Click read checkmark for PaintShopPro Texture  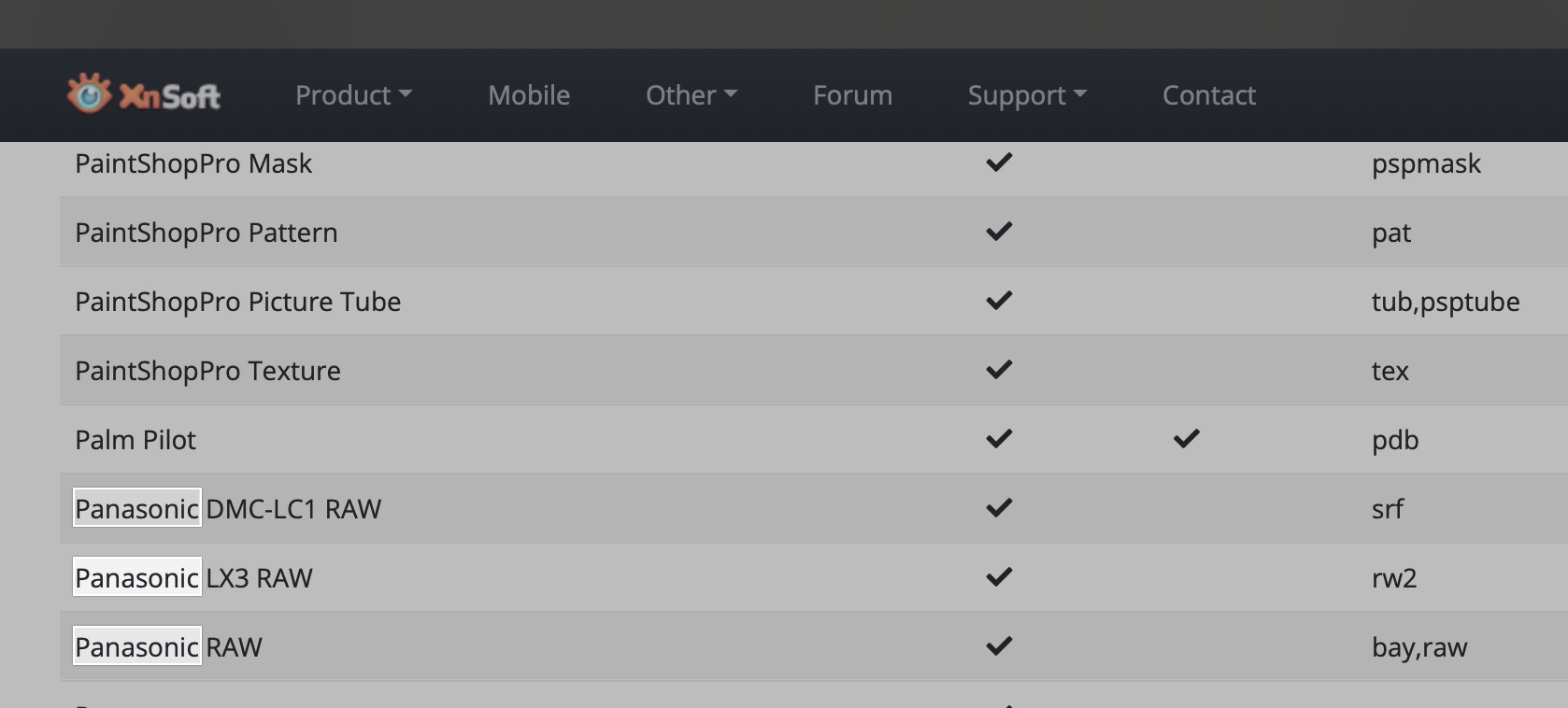click(x=999, y=370)
